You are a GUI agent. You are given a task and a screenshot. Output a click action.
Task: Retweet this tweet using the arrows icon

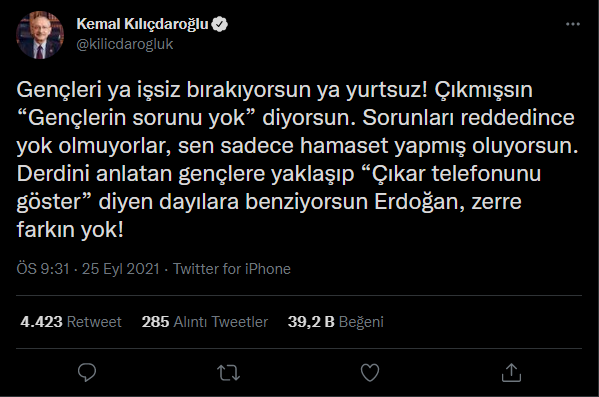coord(228,373)
